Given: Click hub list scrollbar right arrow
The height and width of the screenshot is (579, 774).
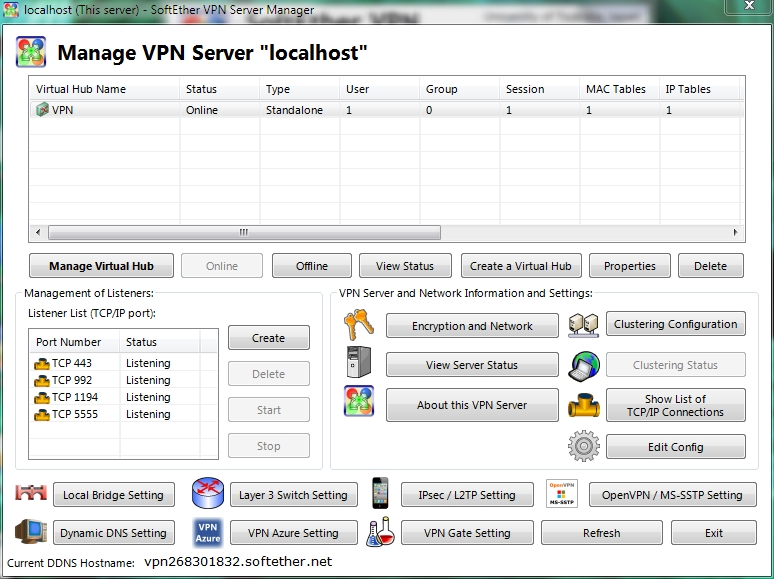Looking at the screenshot, I should 735,232.
